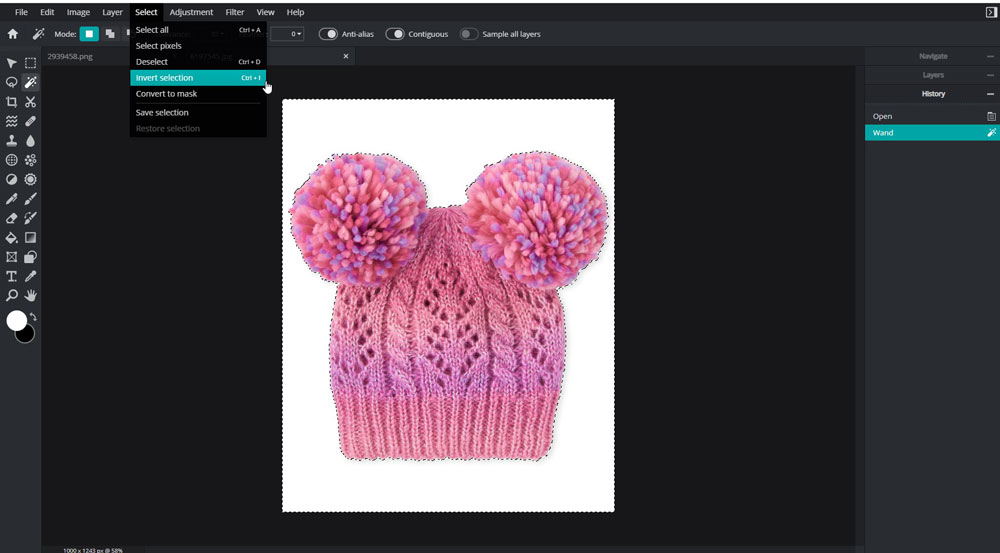1000x553 pixels.
Task: Choose Deselect from the menu
Action: click(x=198, y=62)
